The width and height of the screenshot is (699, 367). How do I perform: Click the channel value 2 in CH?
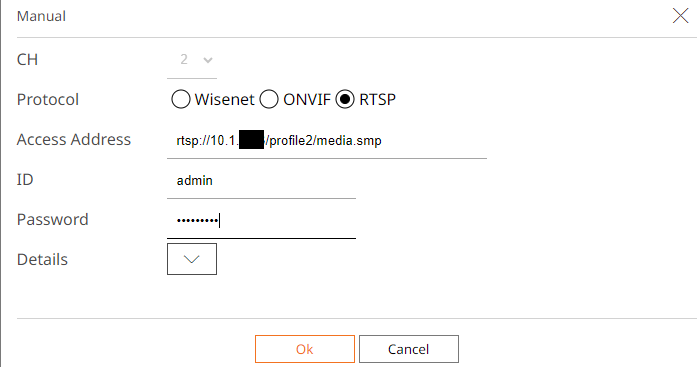[184, 59]
